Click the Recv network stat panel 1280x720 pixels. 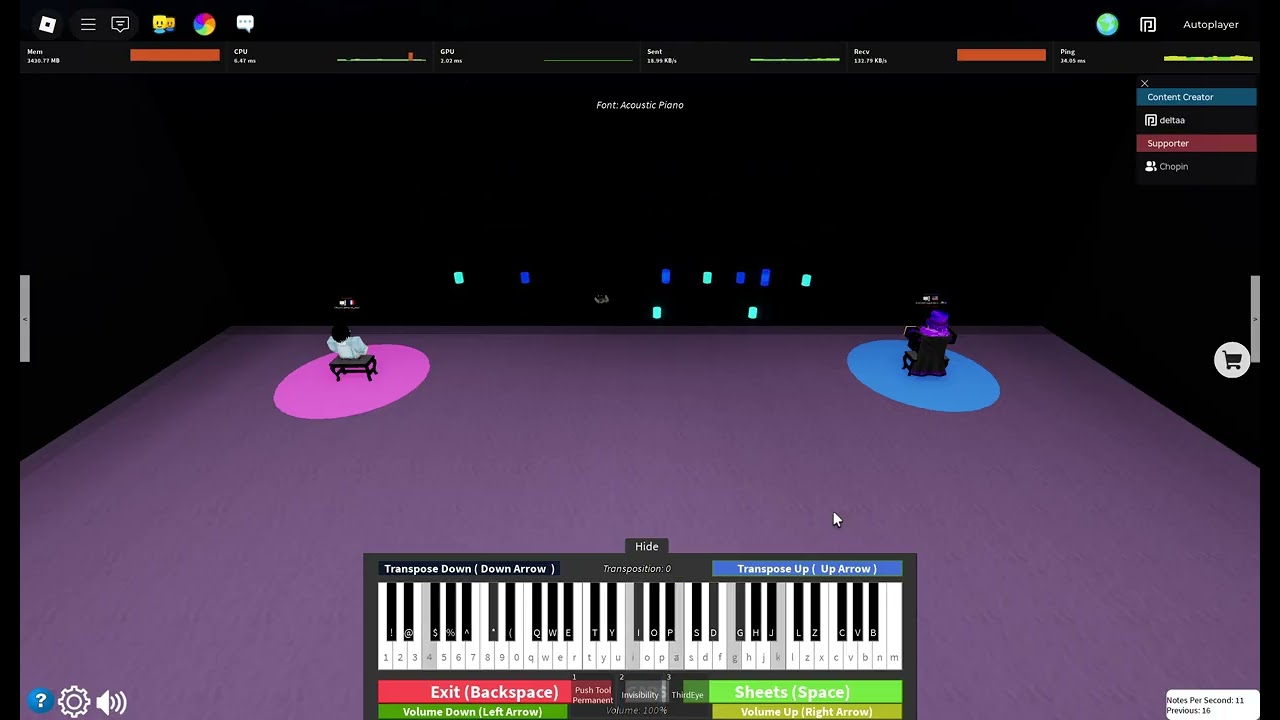[x=950, y=56]
